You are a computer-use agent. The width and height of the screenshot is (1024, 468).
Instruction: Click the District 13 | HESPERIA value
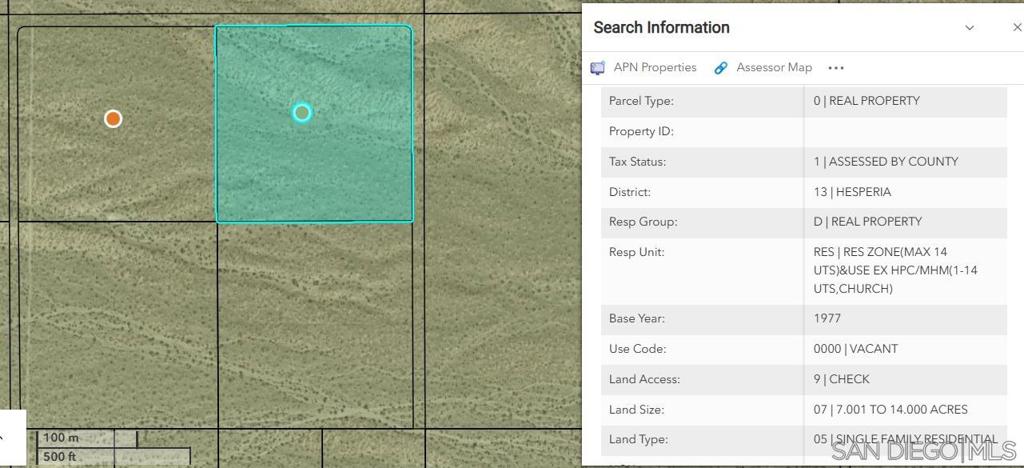click(852, 192)
